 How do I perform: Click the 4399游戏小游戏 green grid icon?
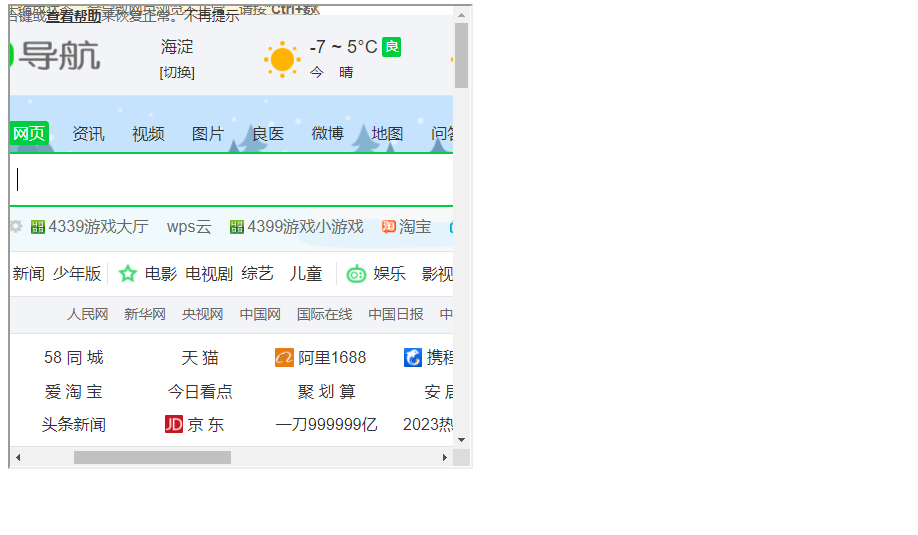[237, 227]
